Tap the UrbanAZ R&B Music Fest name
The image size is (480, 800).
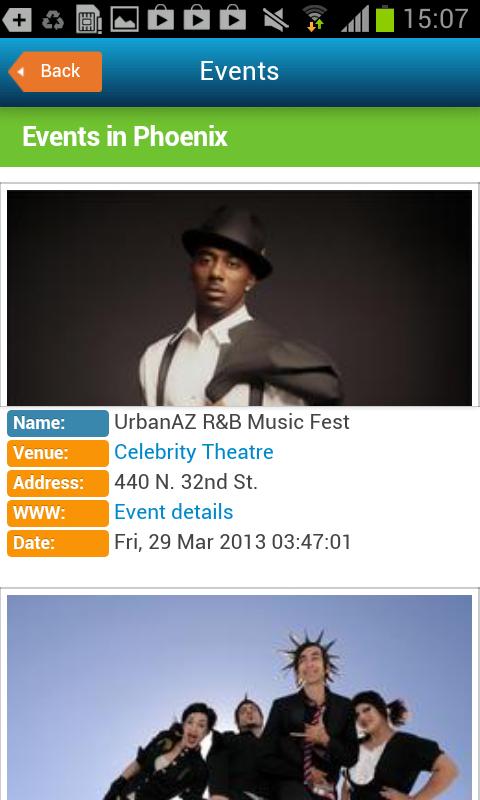(232, 422)
